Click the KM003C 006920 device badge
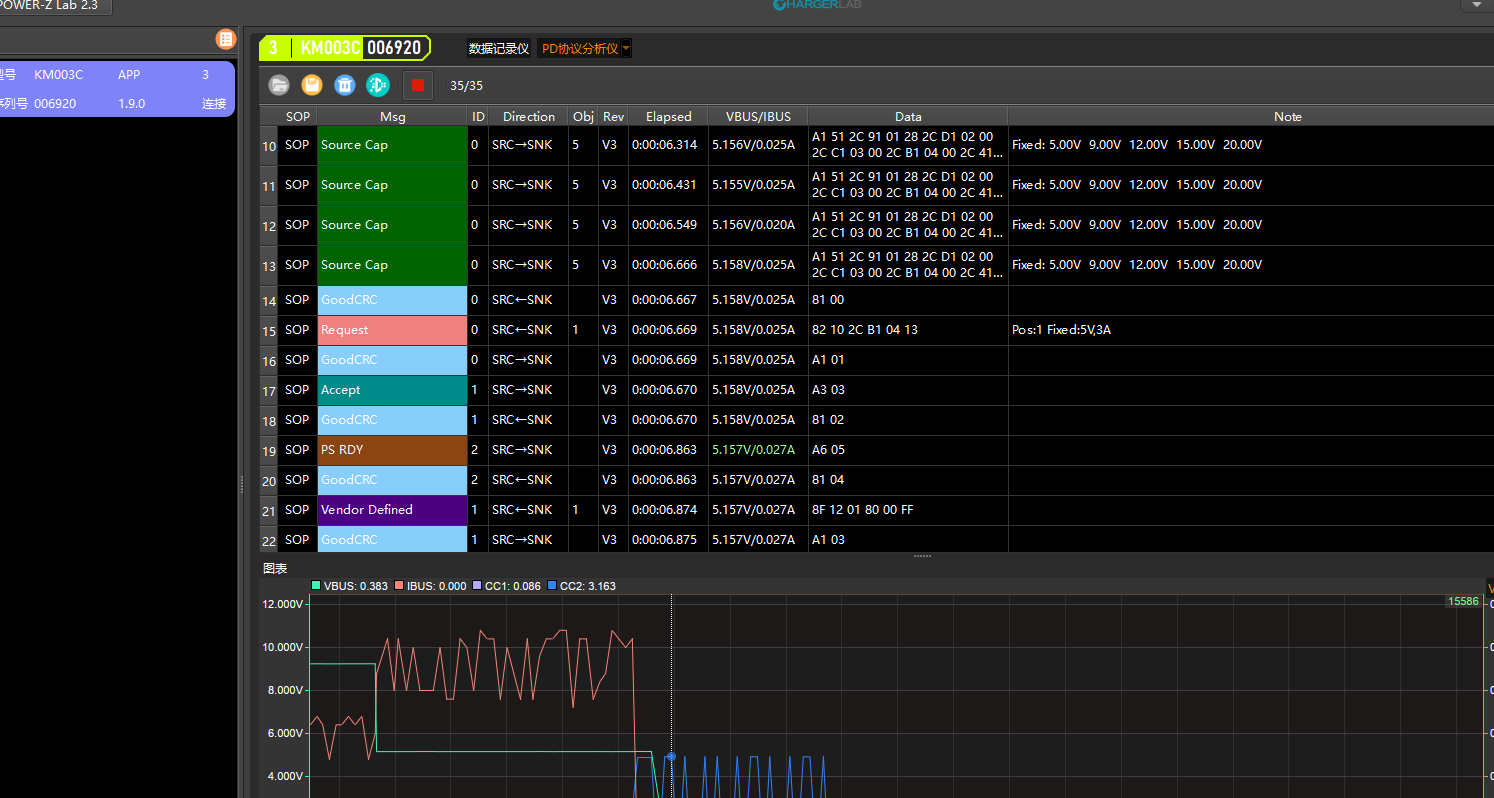This screenshot has height=798, width=1494. pyautogui.click(x=345, y=47)
